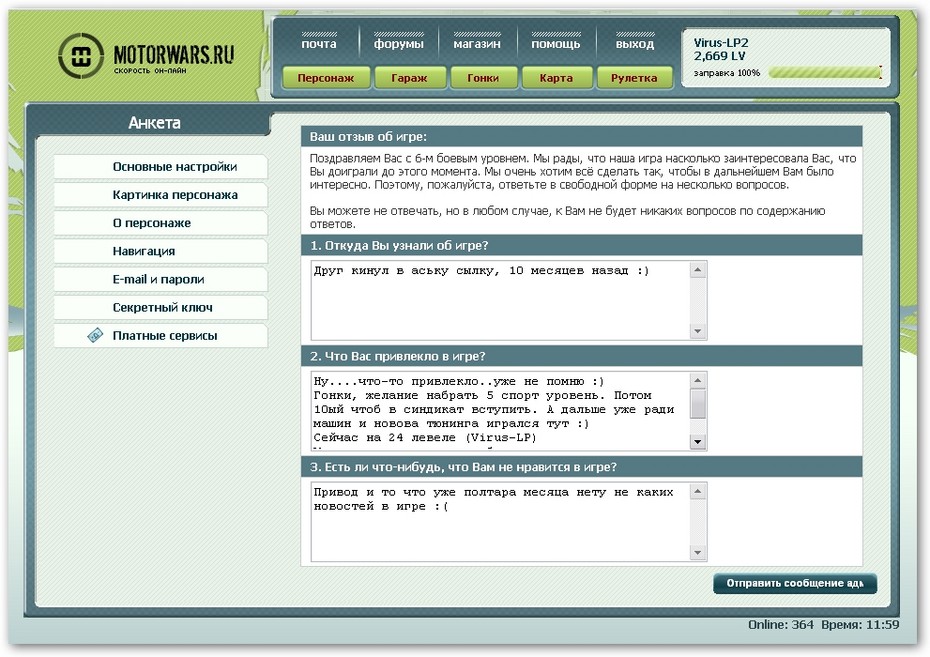
Task: Click down arrow in first answer box
Action: [x=698, y=331]
